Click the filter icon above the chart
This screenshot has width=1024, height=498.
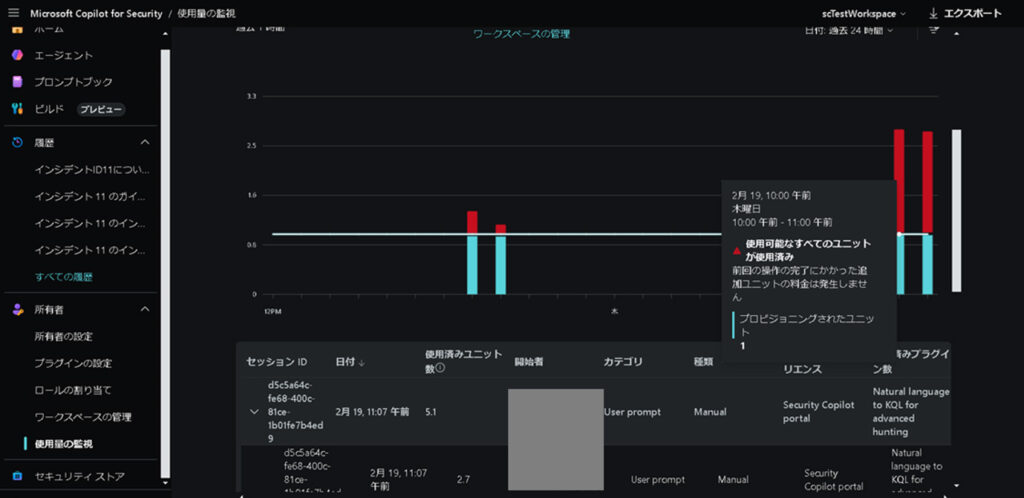click(x=933, y=30)
